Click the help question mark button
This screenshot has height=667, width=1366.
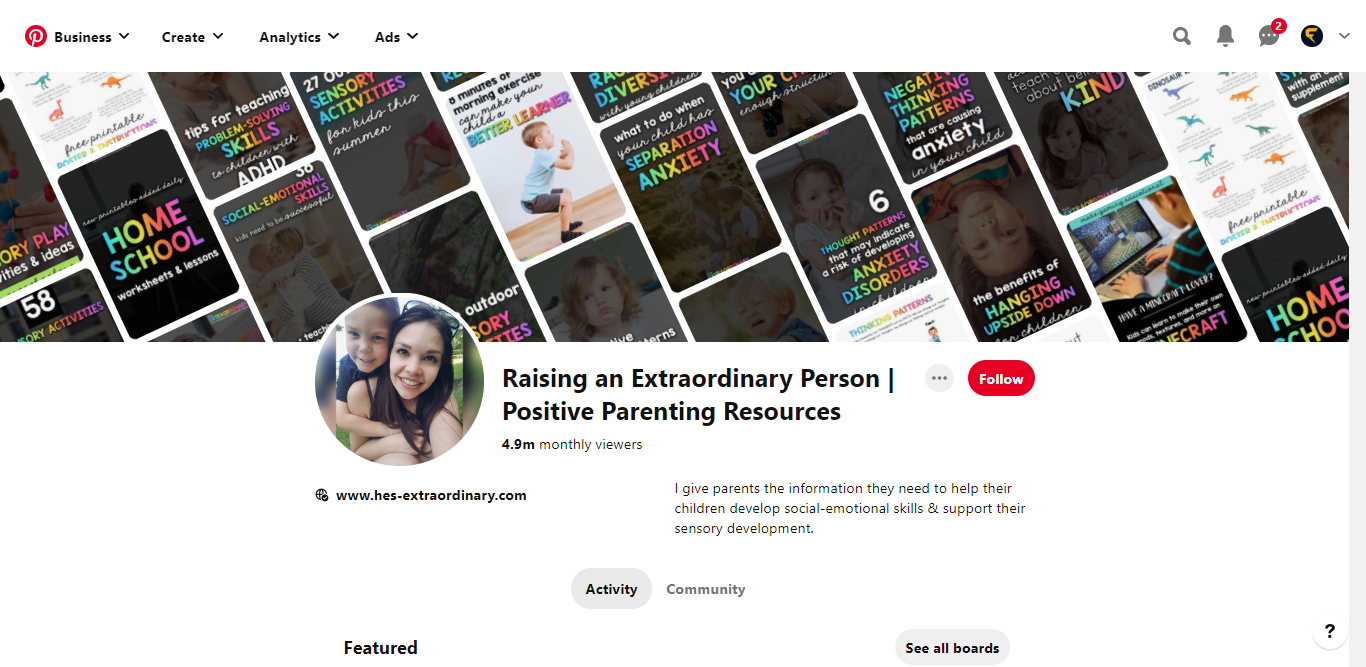pos(1329,631)
